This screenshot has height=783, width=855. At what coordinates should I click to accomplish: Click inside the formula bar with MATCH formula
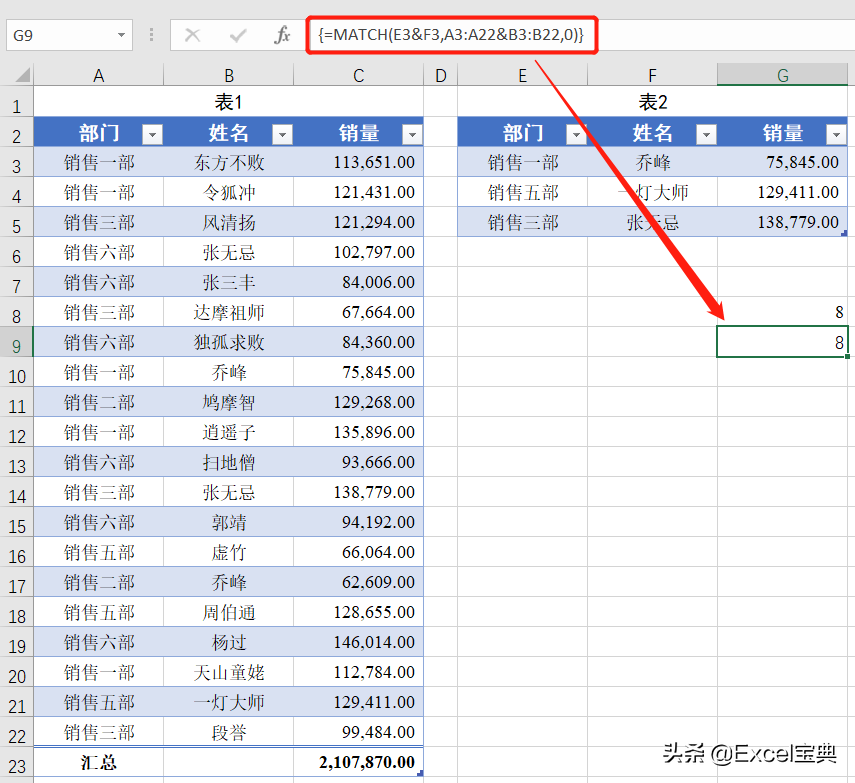700,35
